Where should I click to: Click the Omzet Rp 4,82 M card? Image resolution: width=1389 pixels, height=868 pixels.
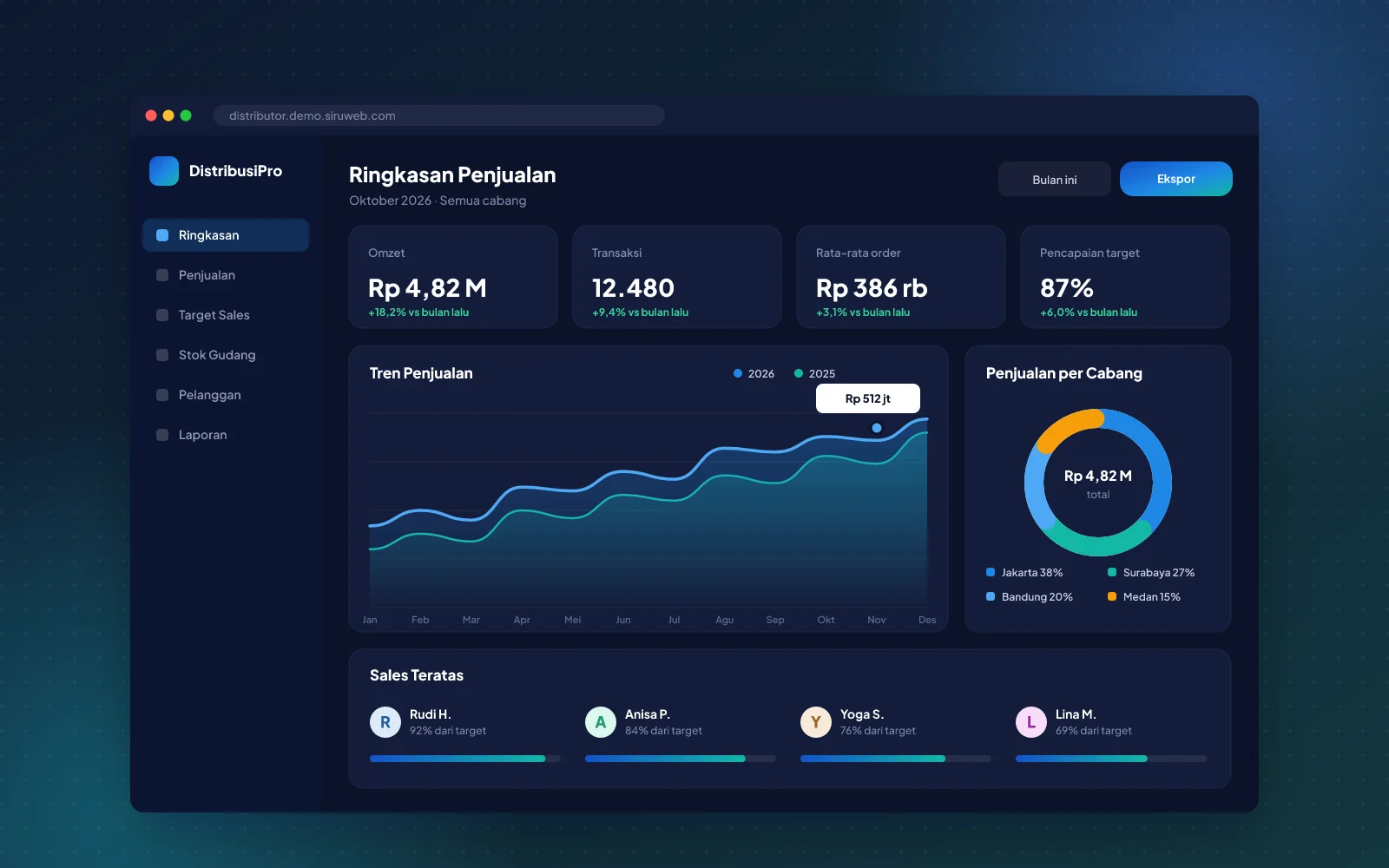tap(453, 277)
